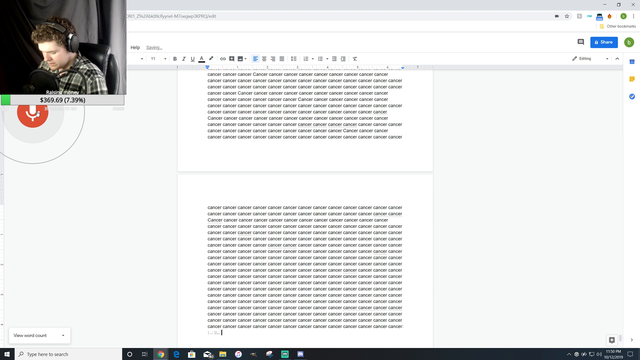This screenshot has height=360, width=640.
Task: Expand numbered list style dropdown arrow
Action: 313,59
